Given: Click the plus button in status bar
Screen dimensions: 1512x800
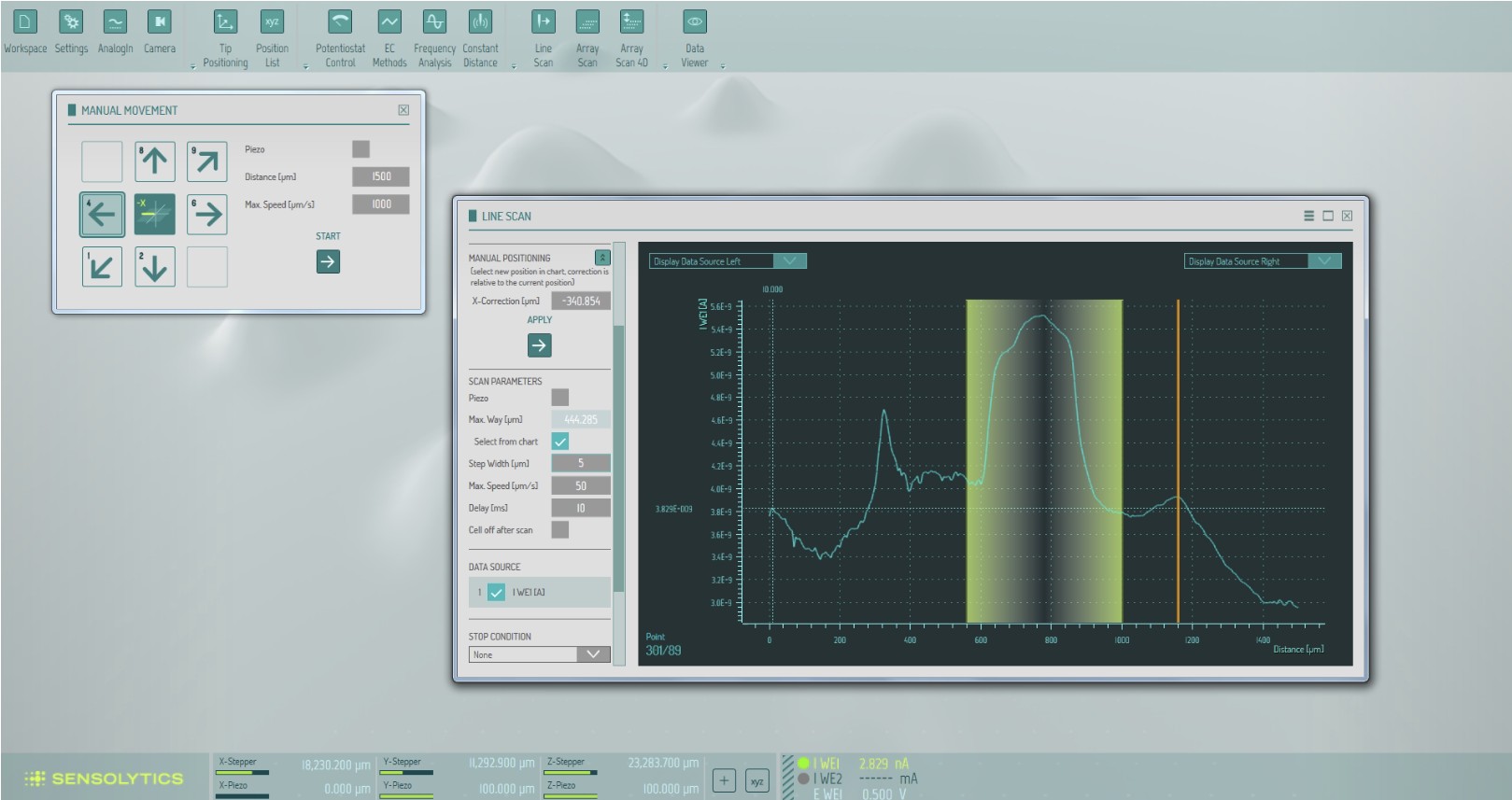Looking at the screenshot, I should [x=724, y=781].
